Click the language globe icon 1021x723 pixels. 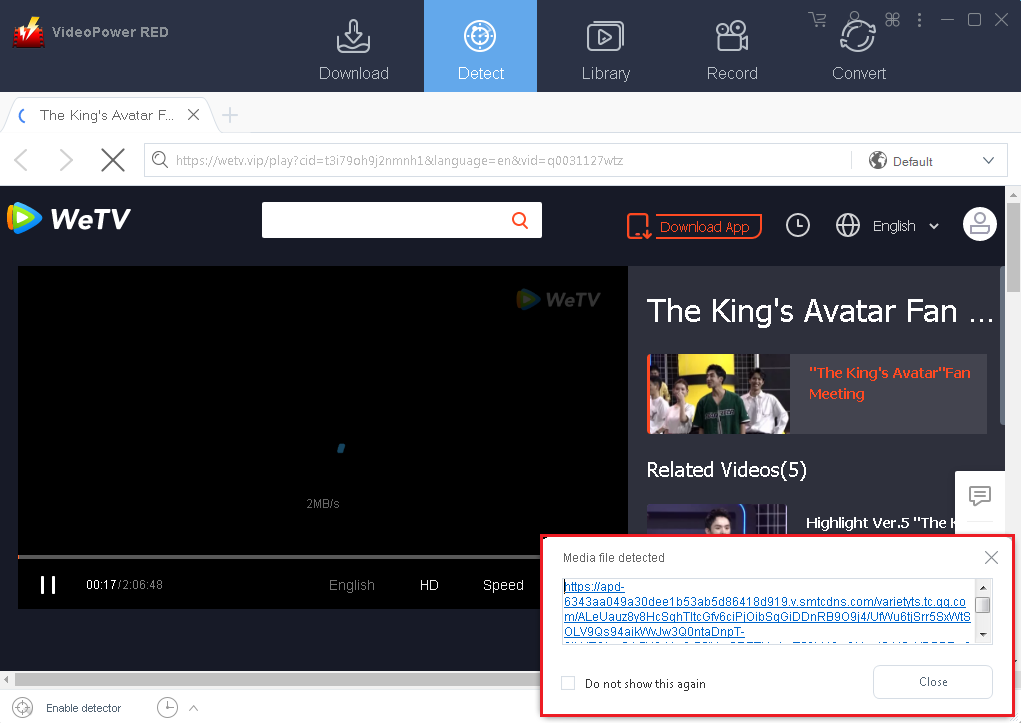[x=848, y=225]
